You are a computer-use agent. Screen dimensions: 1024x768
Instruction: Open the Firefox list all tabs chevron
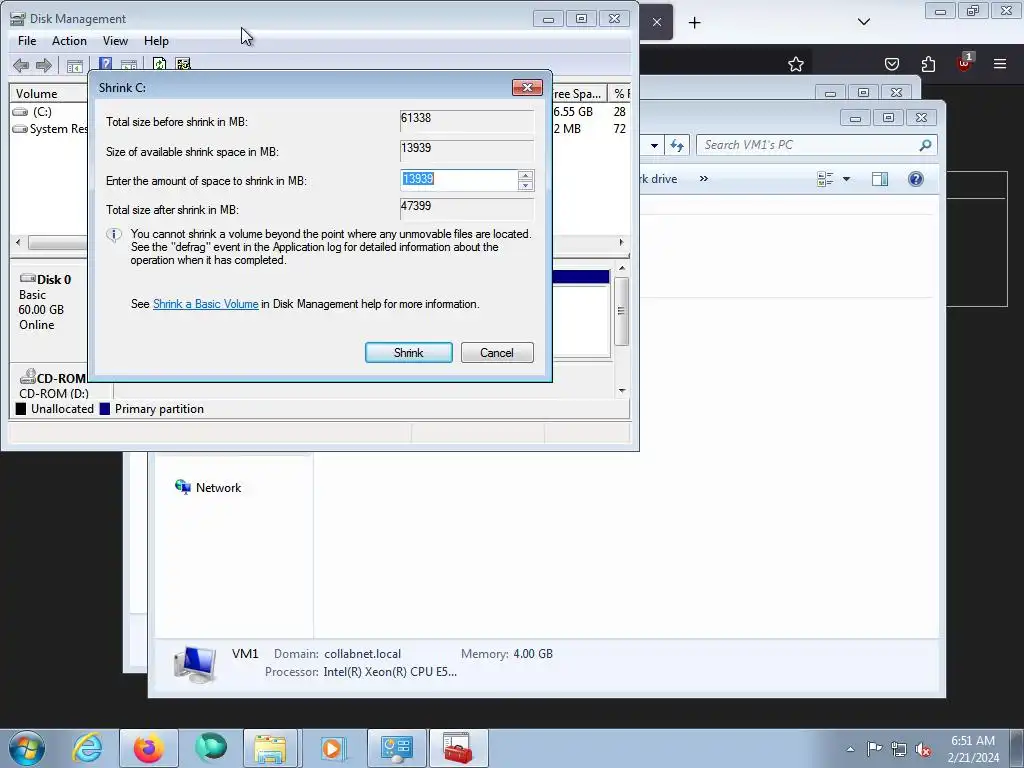(864, 22)
